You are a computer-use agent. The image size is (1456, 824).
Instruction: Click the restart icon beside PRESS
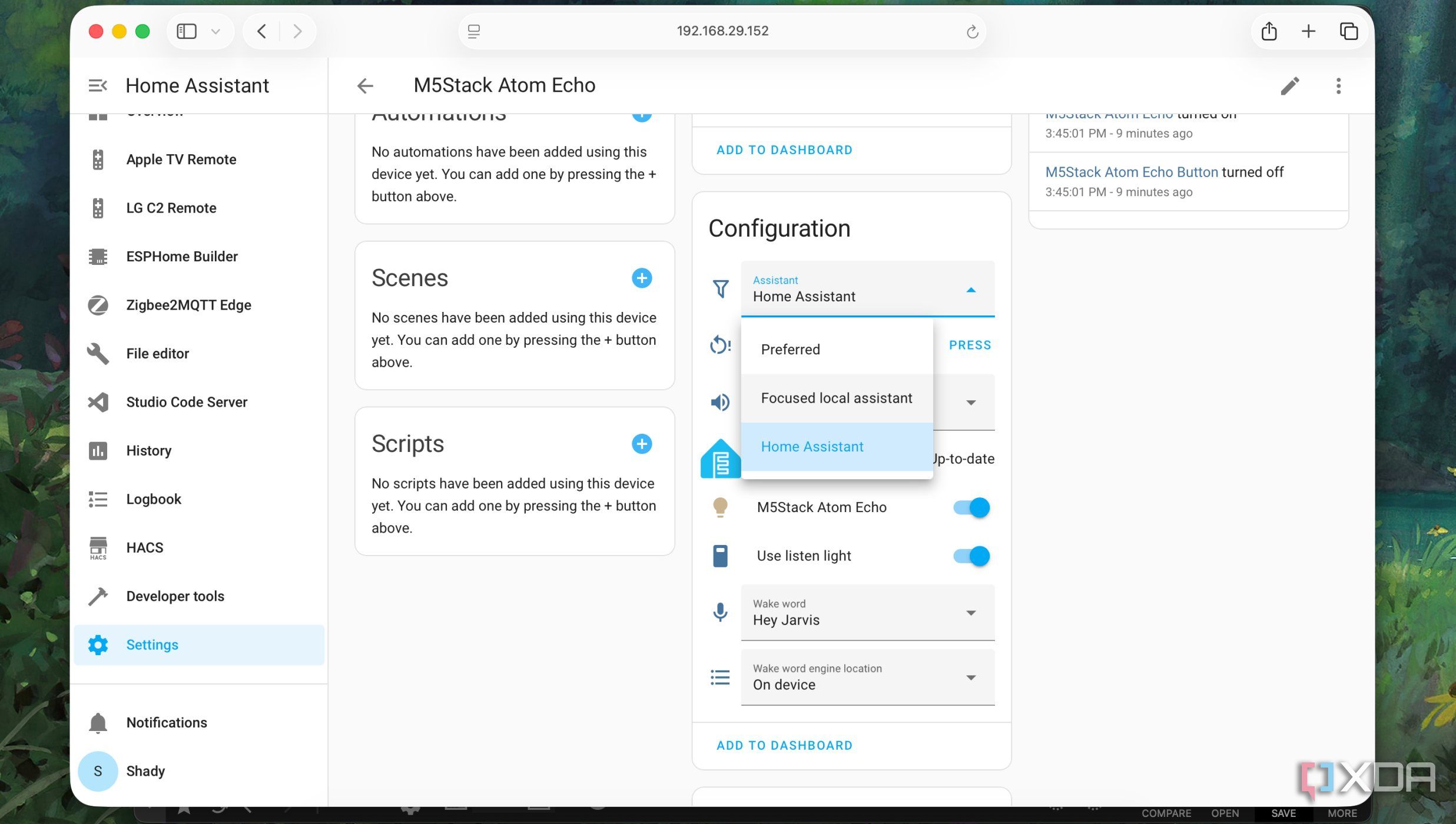tap(721, 345)
